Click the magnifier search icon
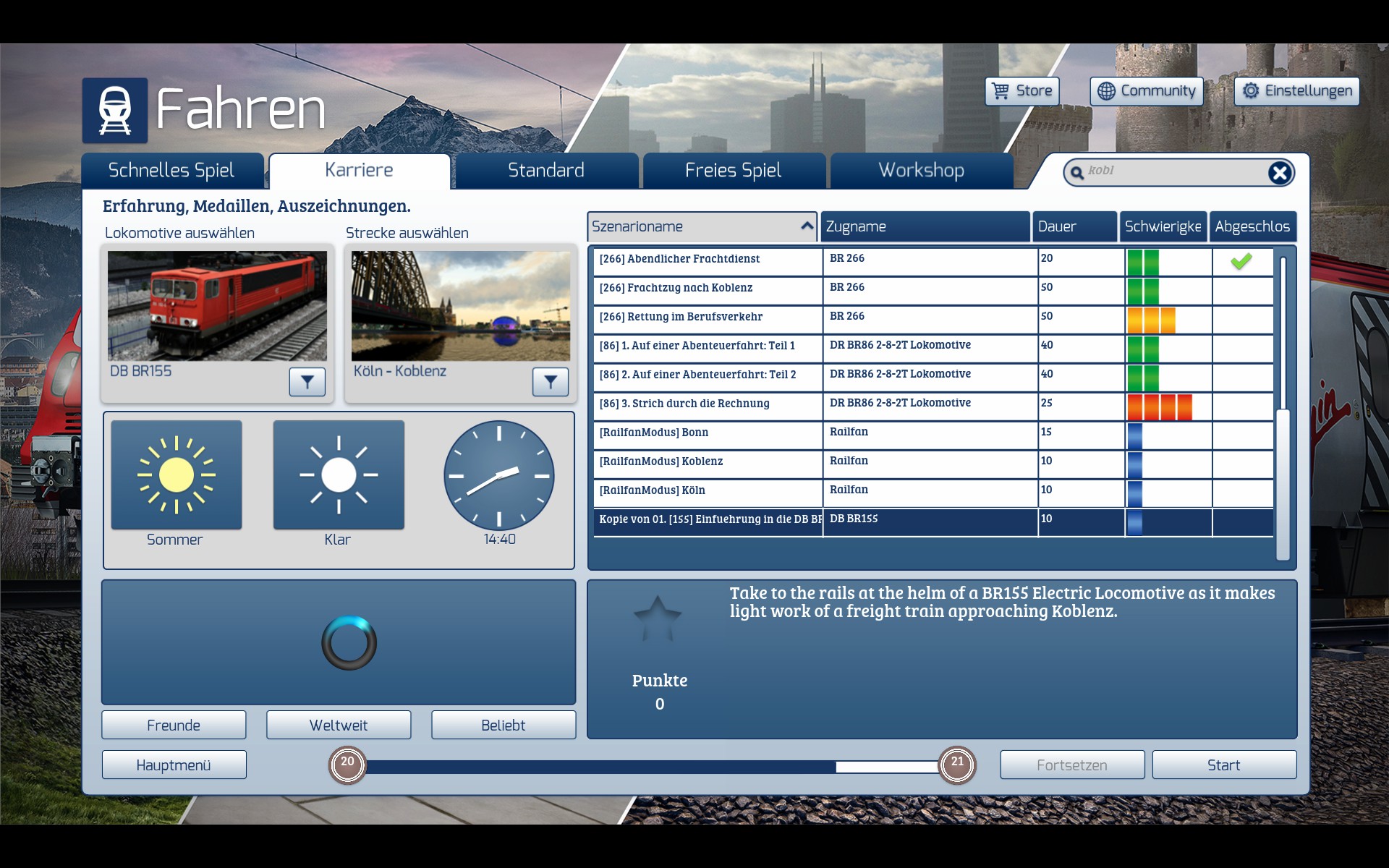This screenshot has height=868, width=1389. (x=1077, y=172)
